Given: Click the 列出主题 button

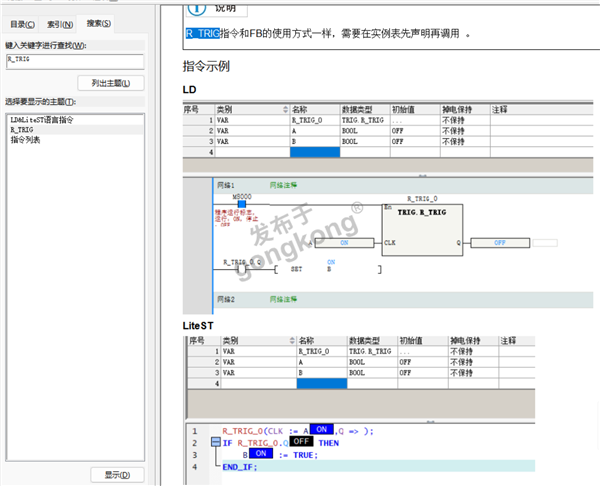Looking at the screenshot, I should click(x=110, y=82).
